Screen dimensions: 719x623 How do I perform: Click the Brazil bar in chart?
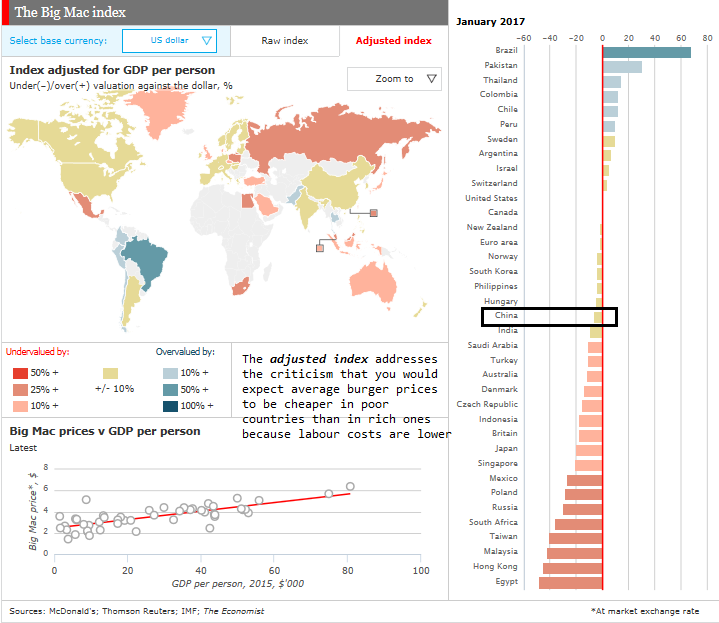(647, 52)
